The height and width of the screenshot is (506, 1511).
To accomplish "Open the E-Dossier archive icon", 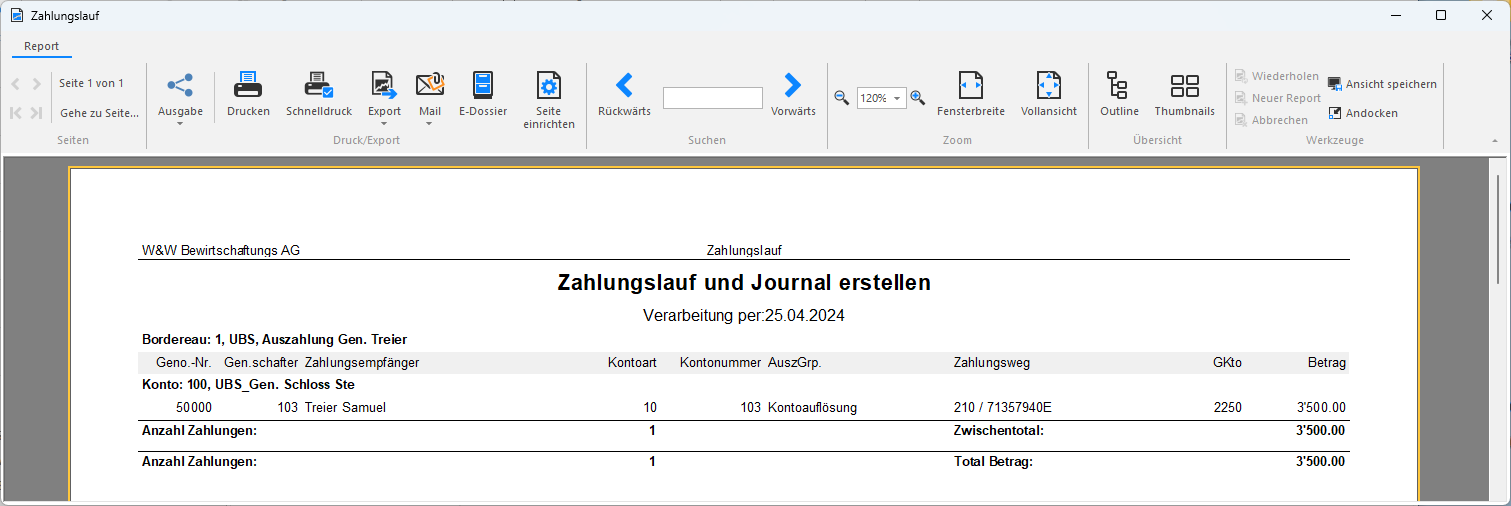I will [483, 85].
